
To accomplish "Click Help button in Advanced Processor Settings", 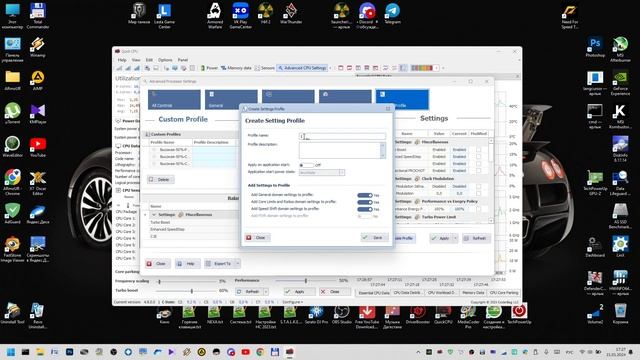I will tap(187, 264).
